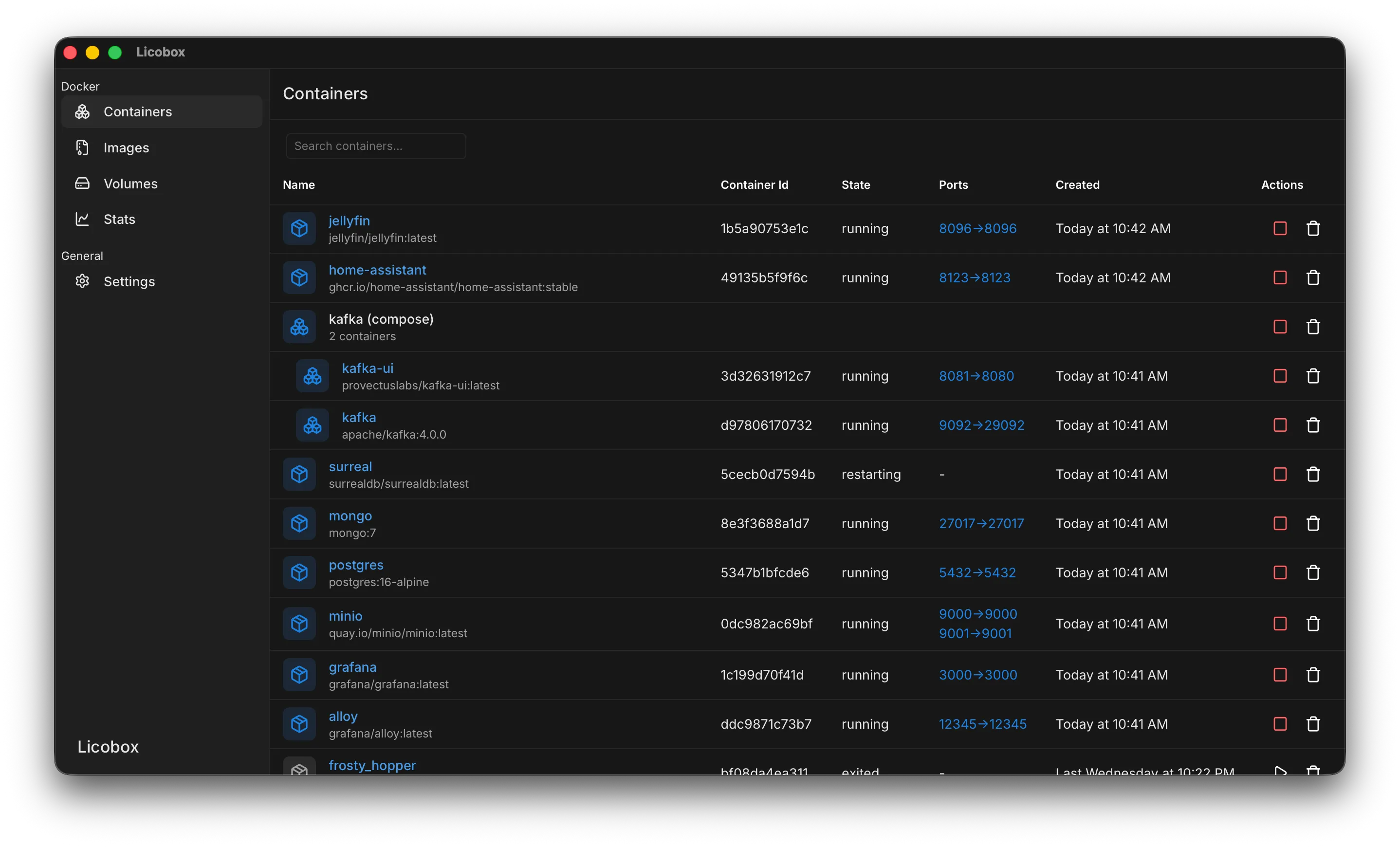Stop the kafka compose group
Screen dimensions: 1400x847
point(1280,327)
